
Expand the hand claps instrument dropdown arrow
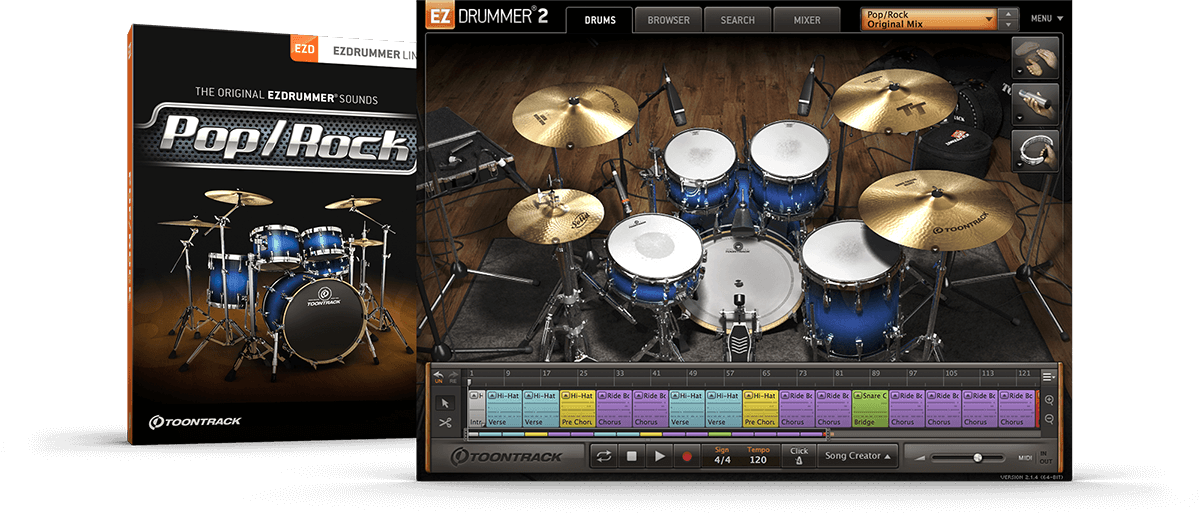[x=1018, y=71]
